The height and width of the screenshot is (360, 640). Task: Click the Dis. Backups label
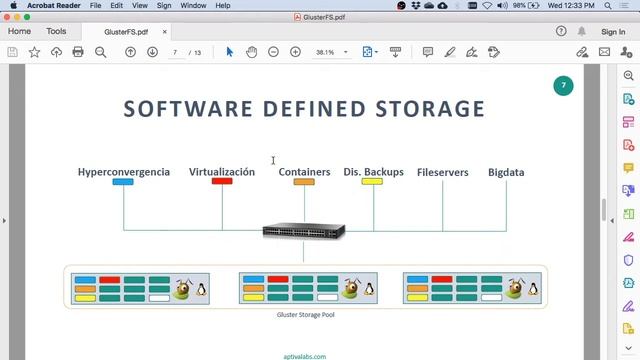[x=373, y=172]
